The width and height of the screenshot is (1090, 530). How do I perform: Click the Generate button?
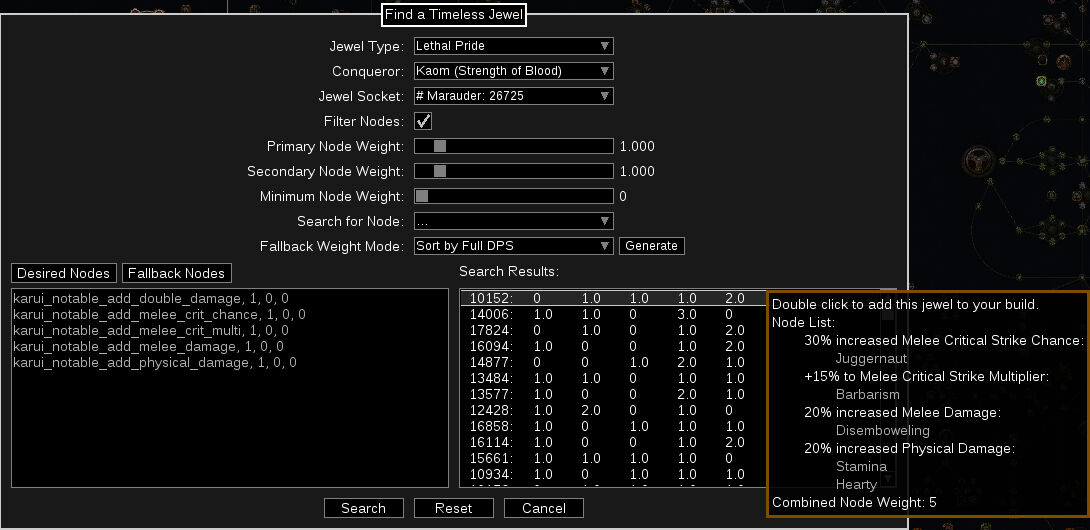651,246
